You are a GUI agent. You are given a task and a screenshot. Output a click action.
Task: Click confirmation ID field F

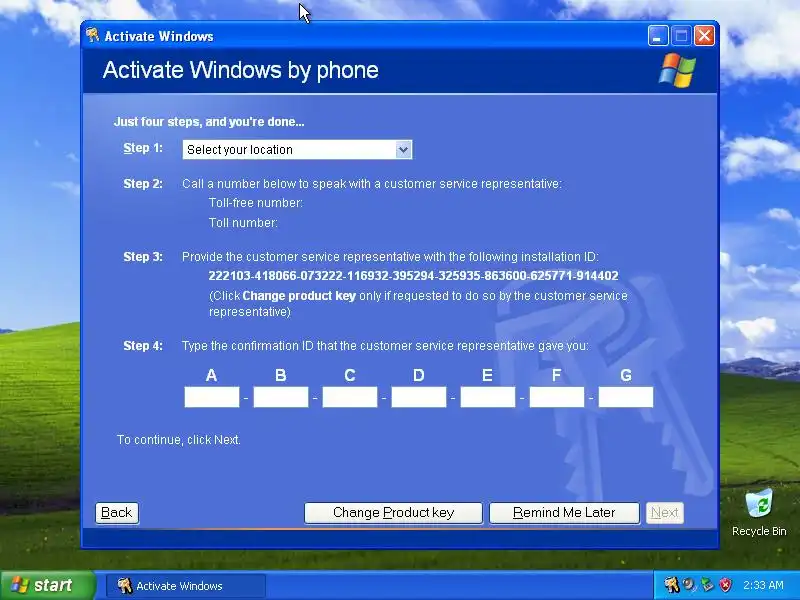557,397
